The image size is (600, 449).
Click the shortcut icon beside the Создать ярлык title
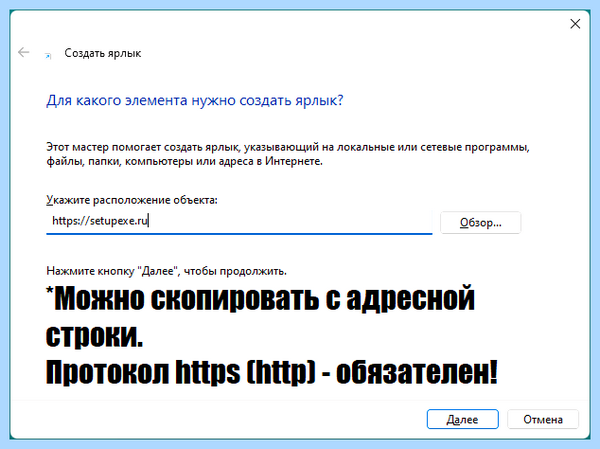click(48, 56)
